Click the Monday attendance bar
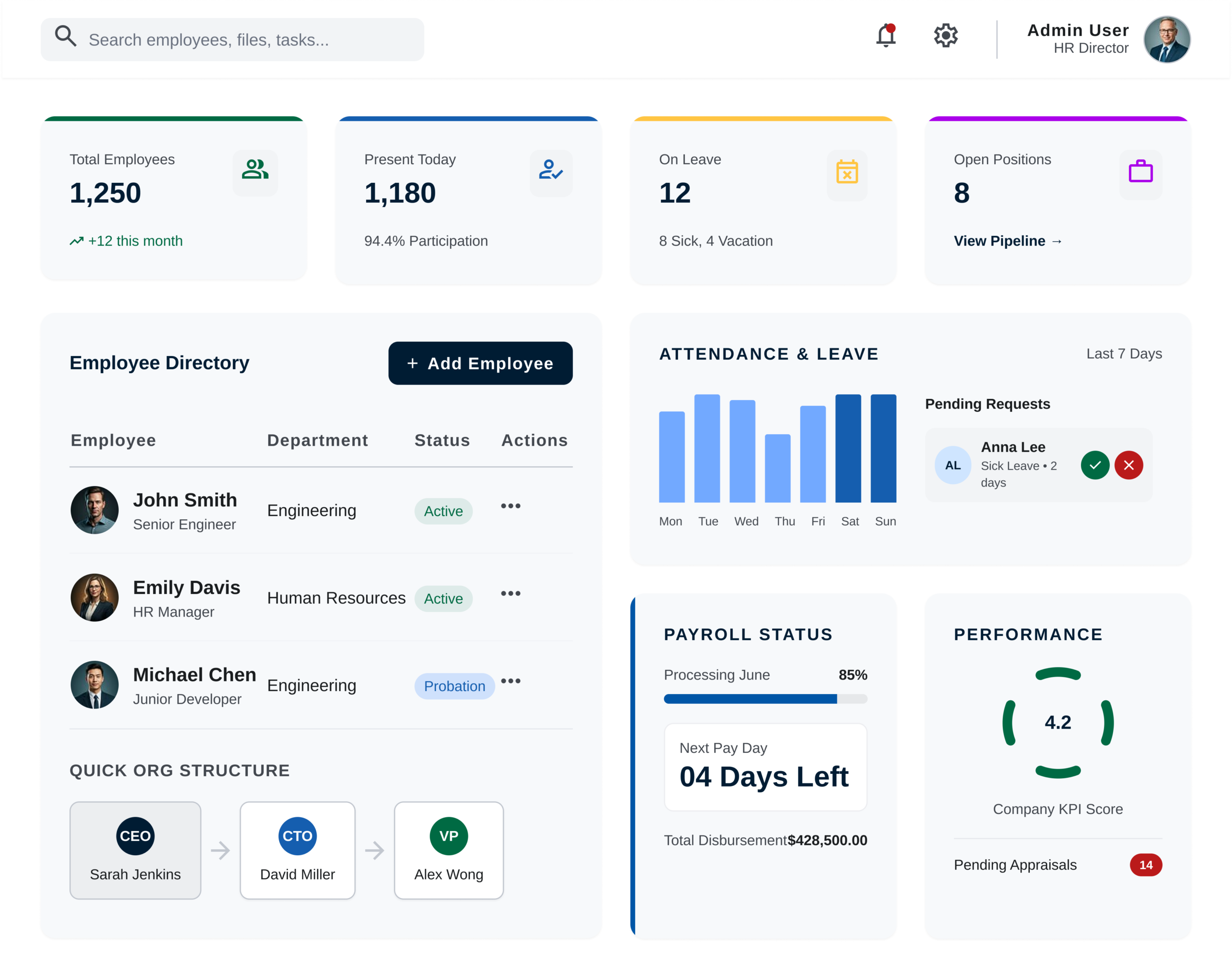 pos(672,457)
